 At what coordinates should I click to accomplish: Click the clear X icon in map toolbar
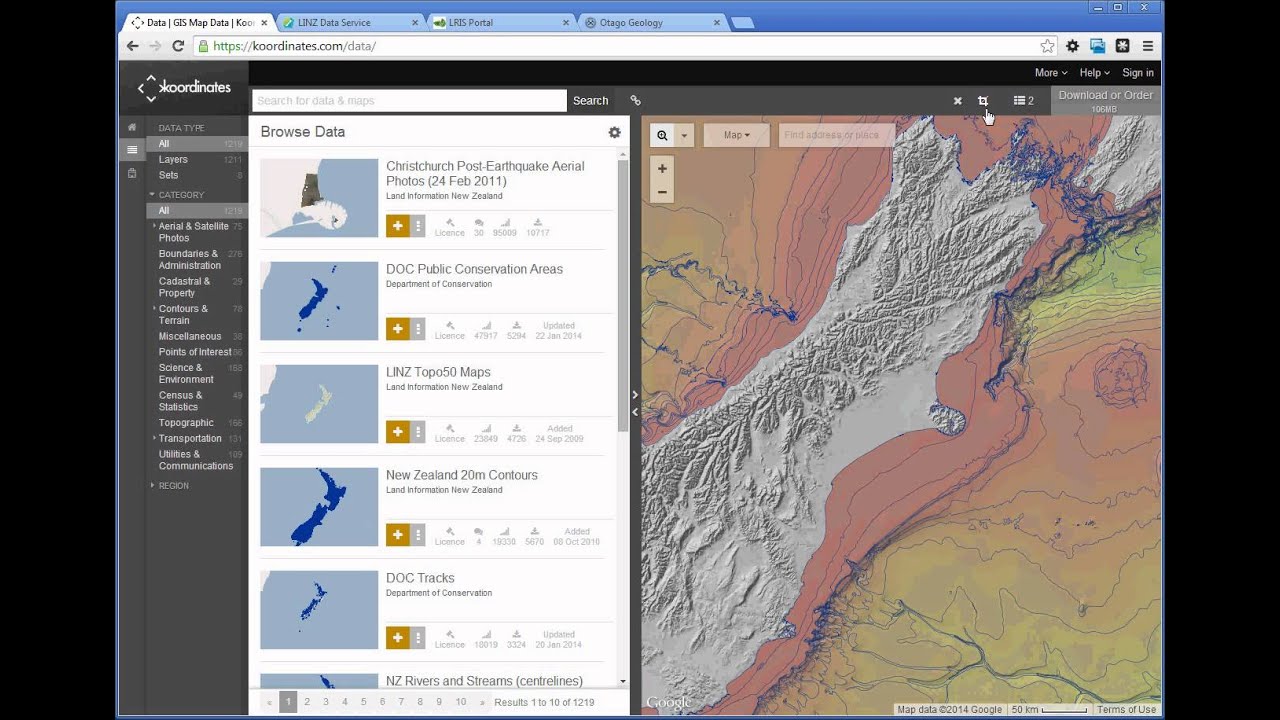[957, 101]
